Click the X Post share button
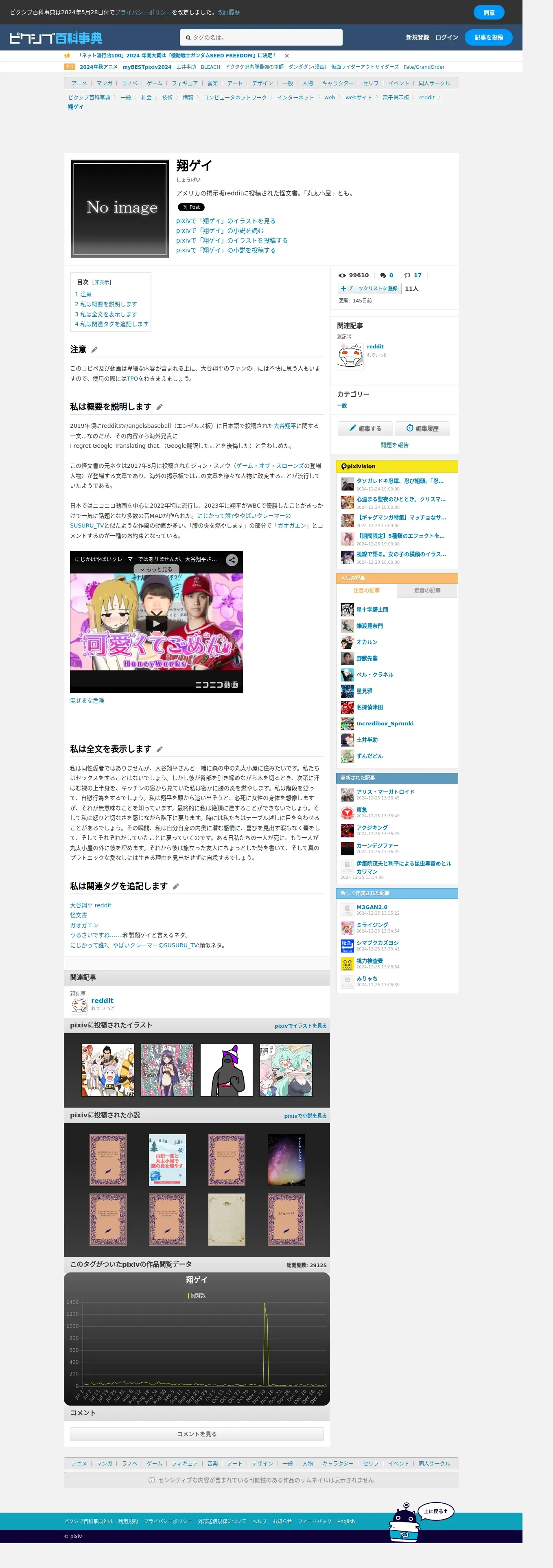Viewport: 553px width, 1568px height. 191,207
